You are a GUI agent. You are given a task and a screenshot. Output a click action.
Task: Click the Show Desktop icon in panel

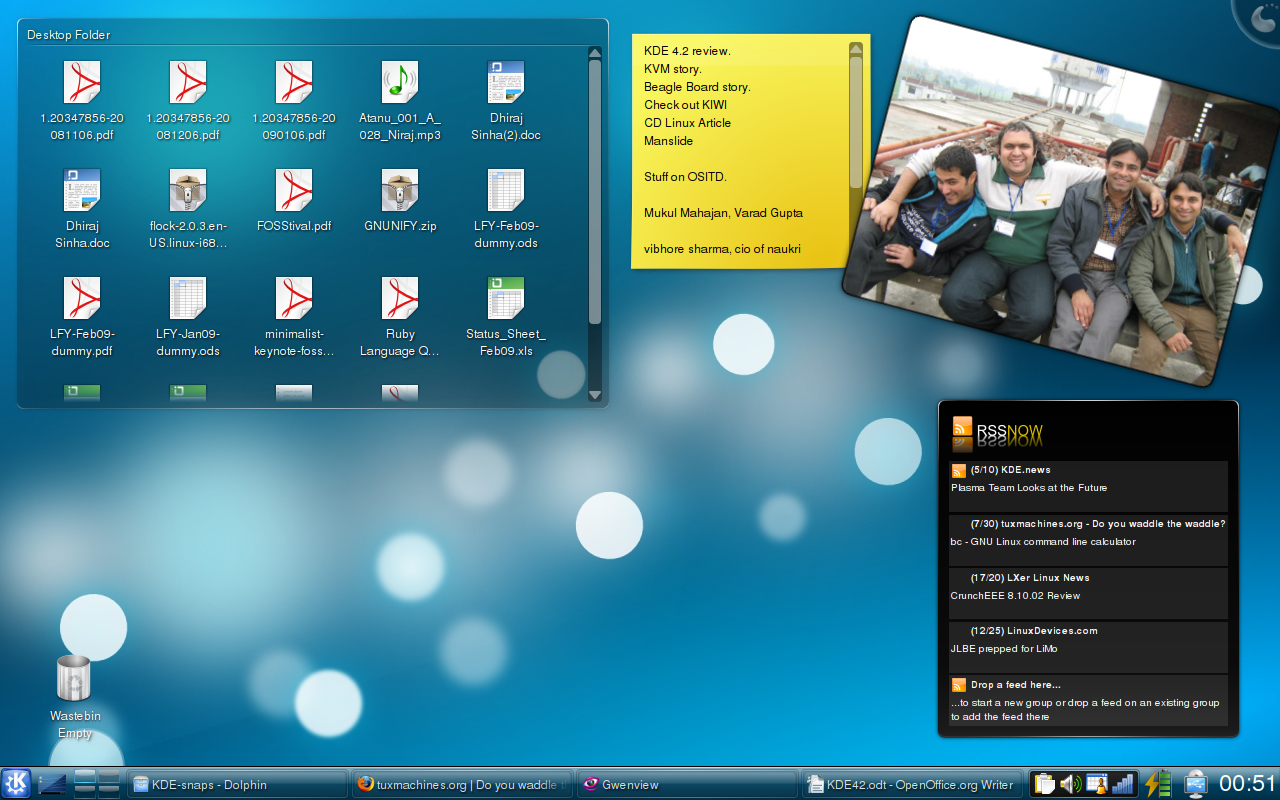coord(52,784)
